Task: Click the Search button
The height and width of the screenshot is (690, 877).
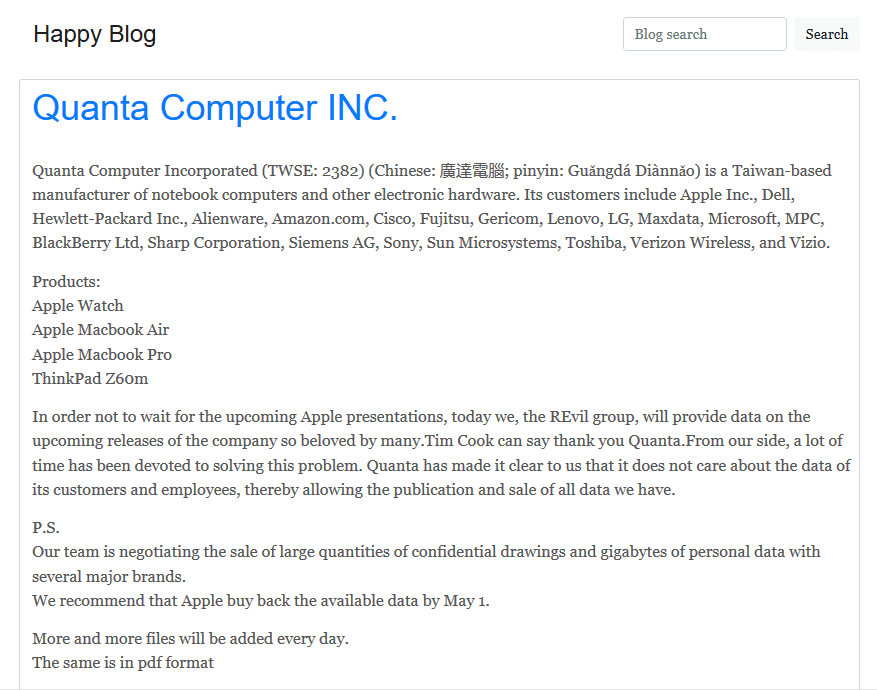Action: coord(826,33)
